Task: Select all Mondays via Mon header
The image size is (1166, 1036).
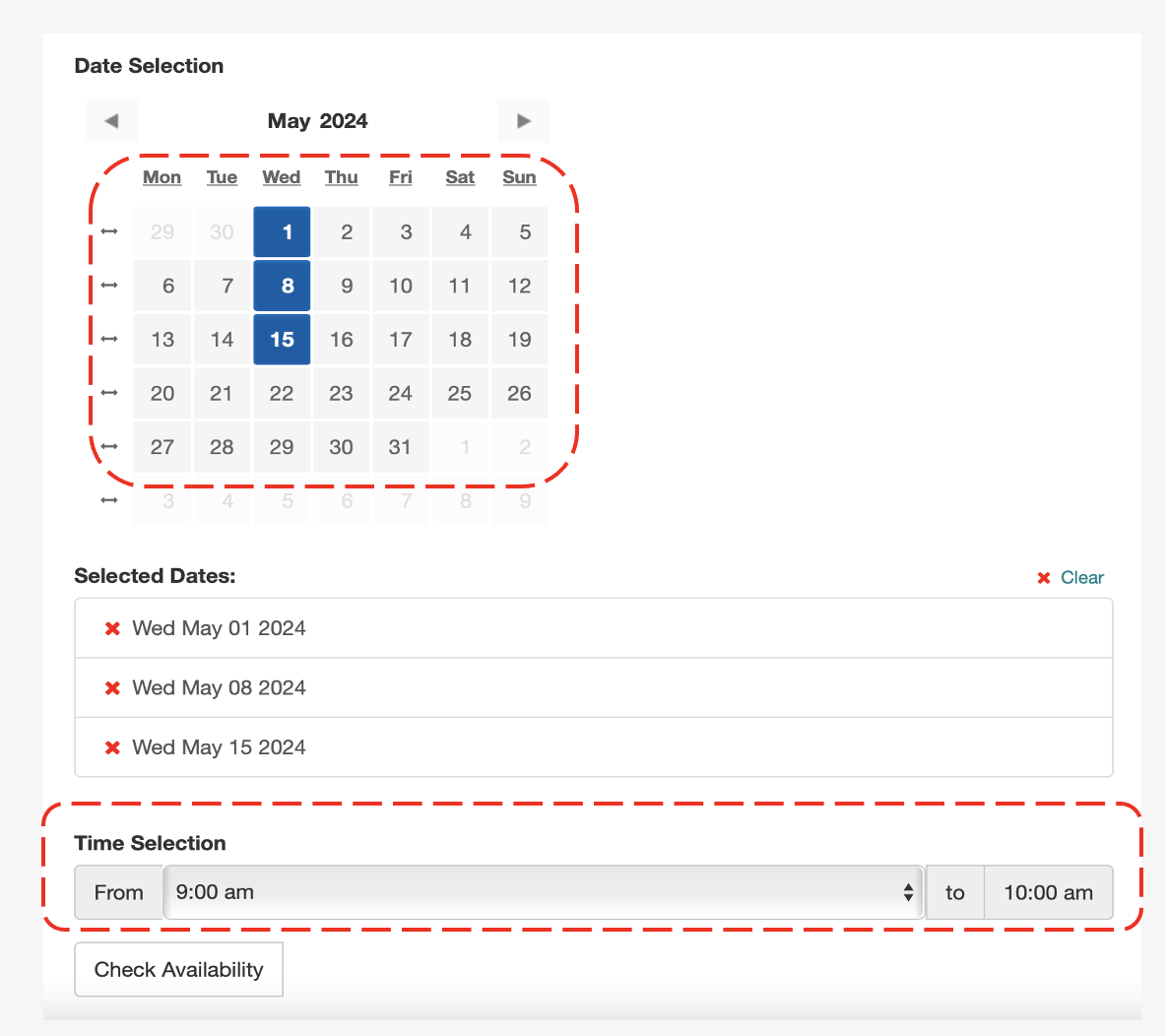Action: [x=162, y=177]
